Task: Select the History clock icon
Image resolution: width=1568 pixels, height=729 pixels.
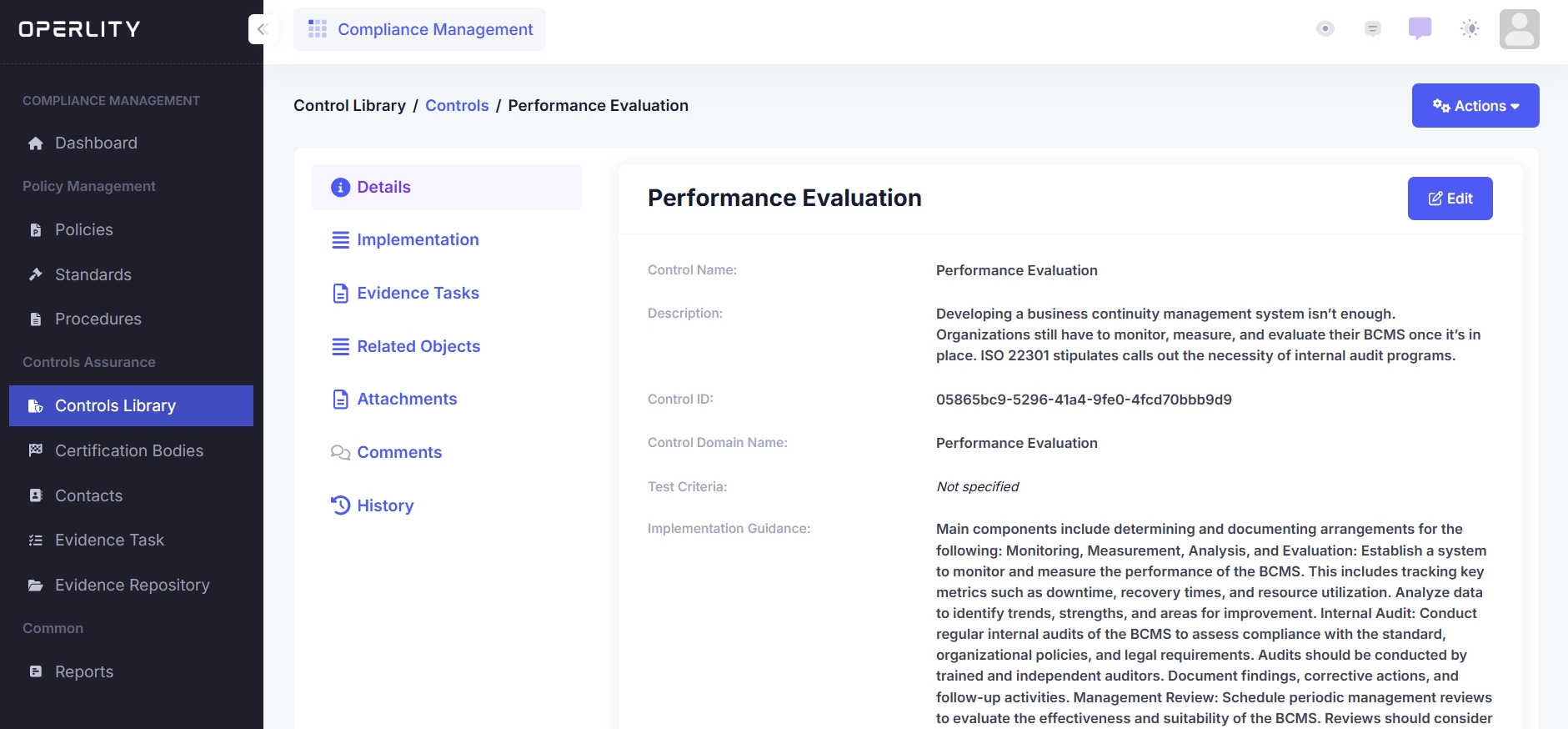Action: coord(340,505)
